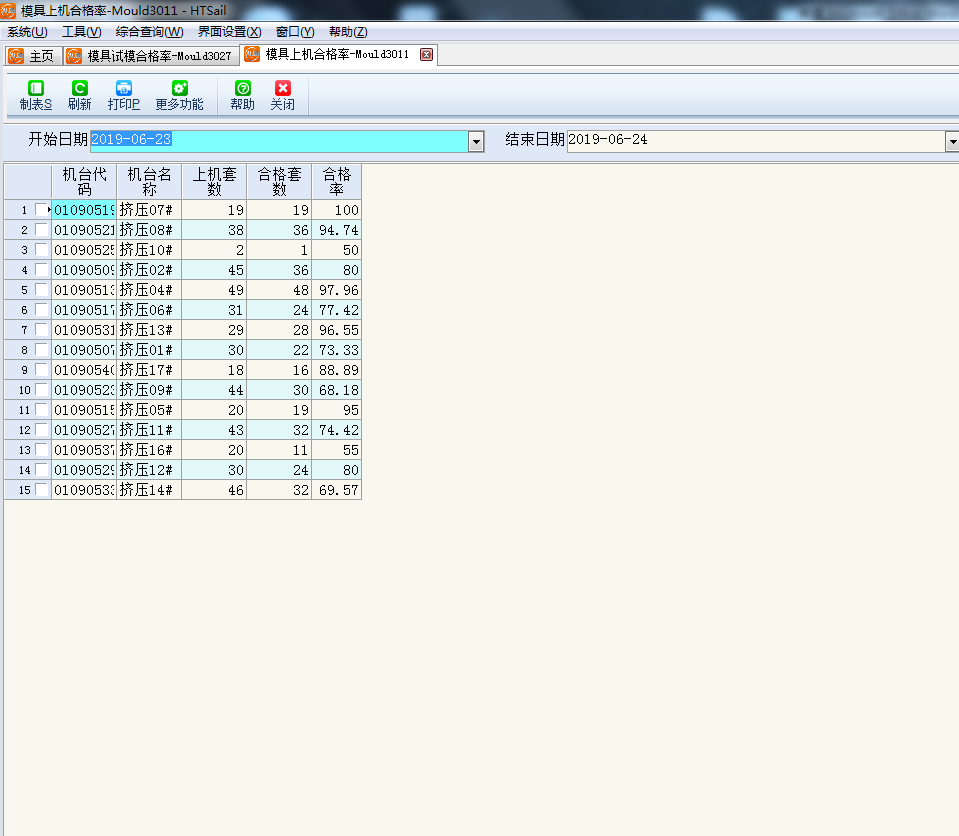The width and height of the screenshot is (959, 836).
Task: Click the green 刷新 refresh icon
Action: tap(79, 89)
